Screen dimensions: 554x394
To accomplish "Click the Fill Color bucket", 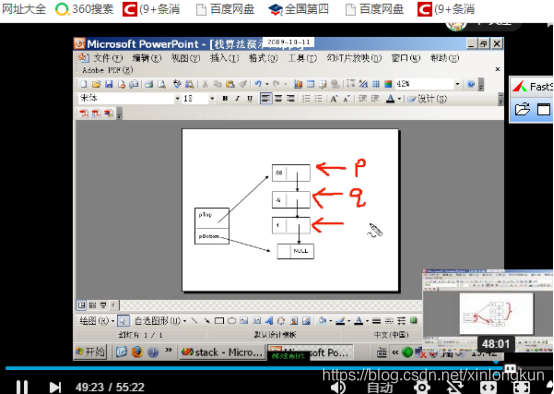I will coord(322,321).
